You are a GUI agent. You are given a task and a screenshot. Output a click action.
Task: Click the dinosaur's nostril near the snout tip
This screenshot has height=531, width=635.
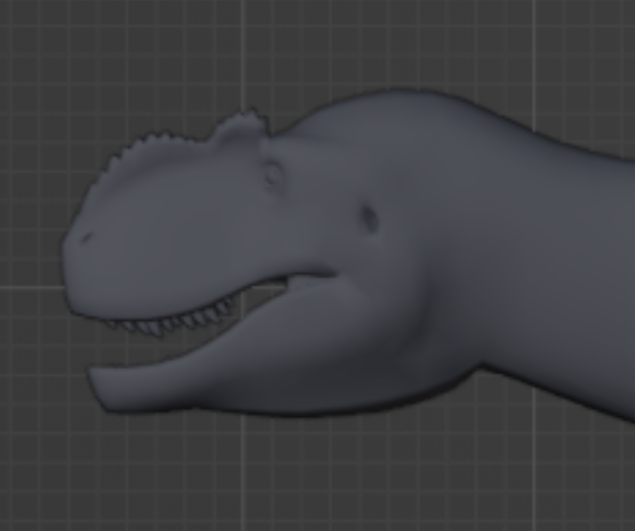click(x=85, y=239)
